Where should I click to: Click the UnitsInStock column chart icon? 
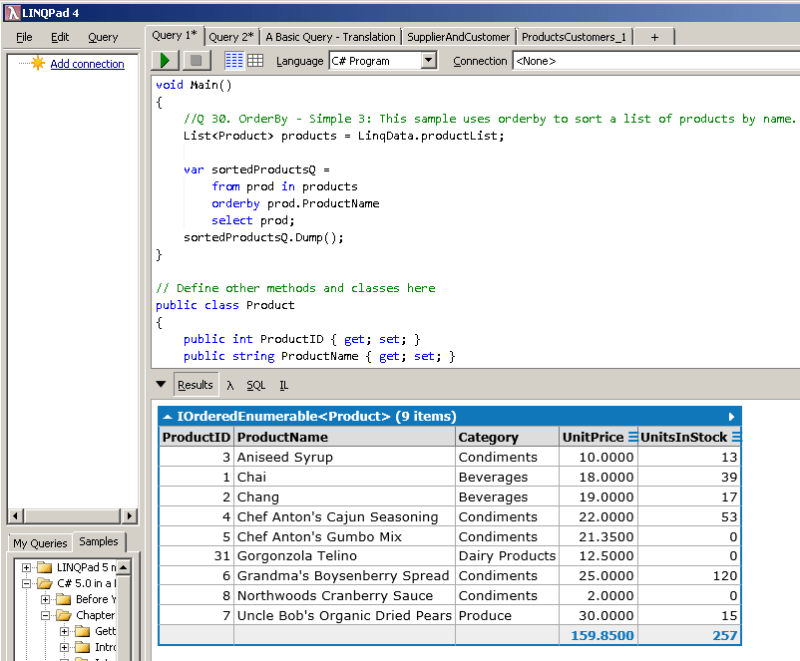click(736, 437)
